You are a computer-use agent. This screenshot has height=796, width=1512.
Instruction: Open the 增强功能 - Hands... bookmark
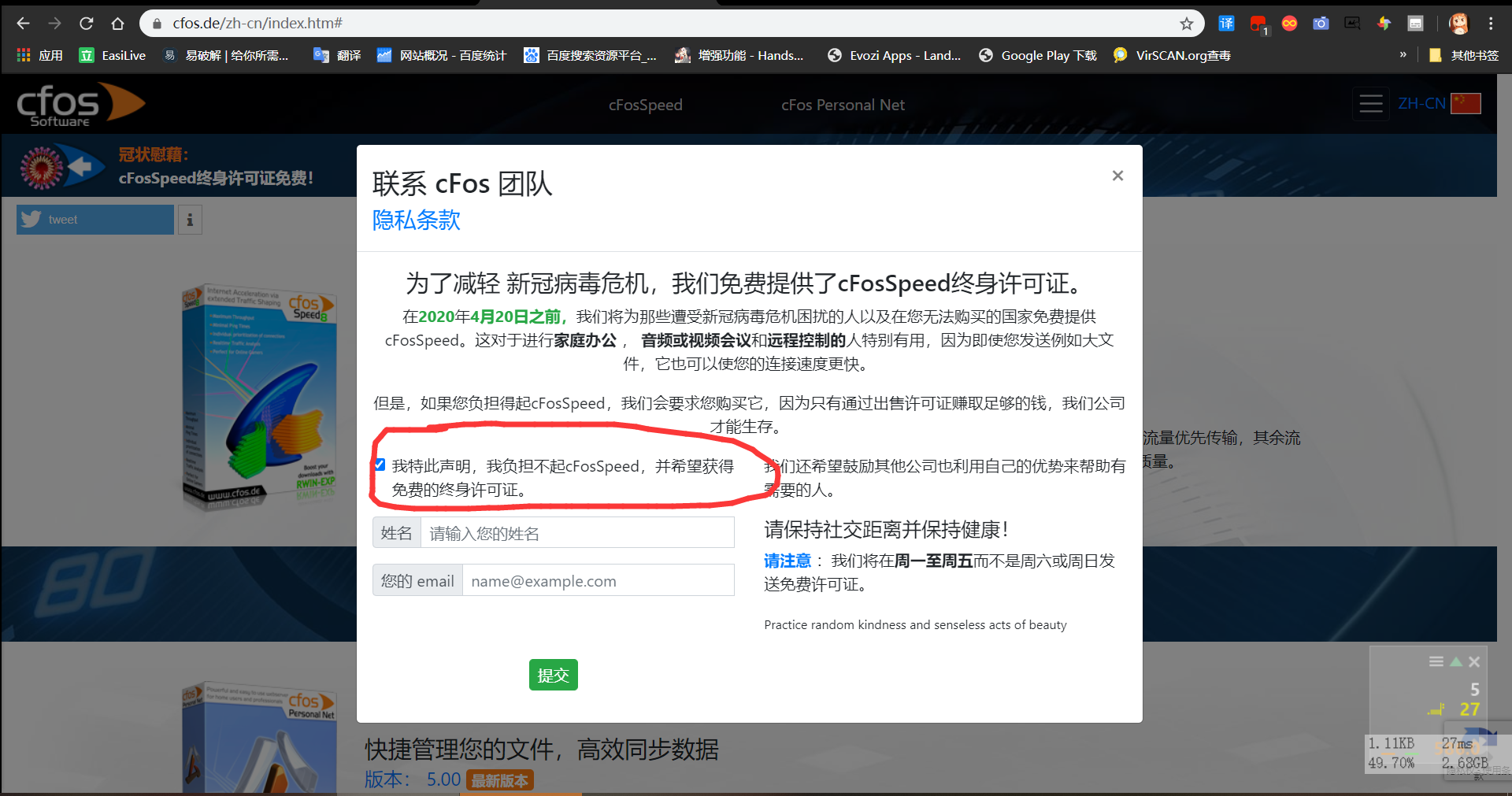(x=739, y=55)
